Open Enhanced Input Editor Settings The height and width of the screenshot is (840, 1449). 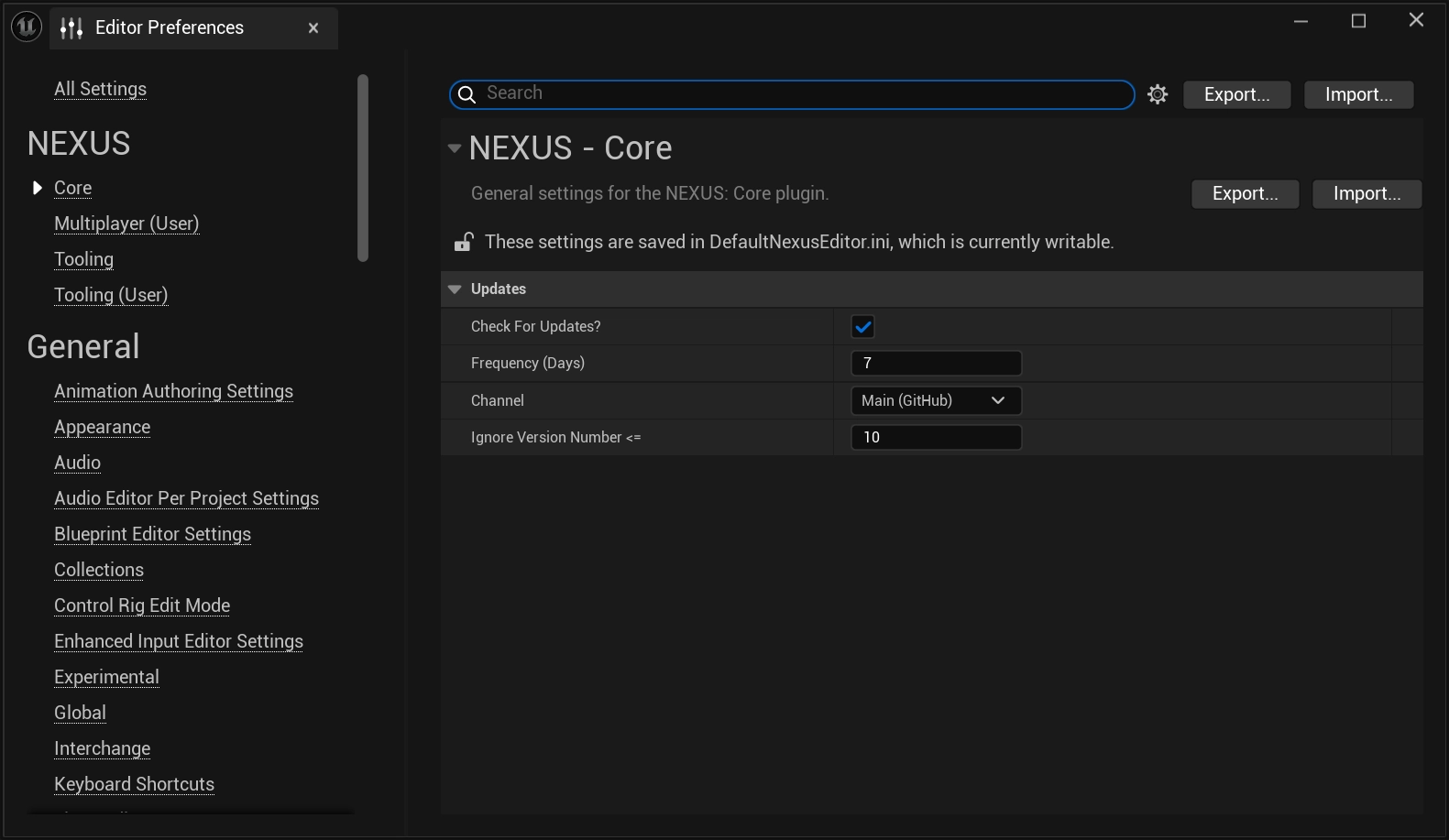click(x=179, y=641)
